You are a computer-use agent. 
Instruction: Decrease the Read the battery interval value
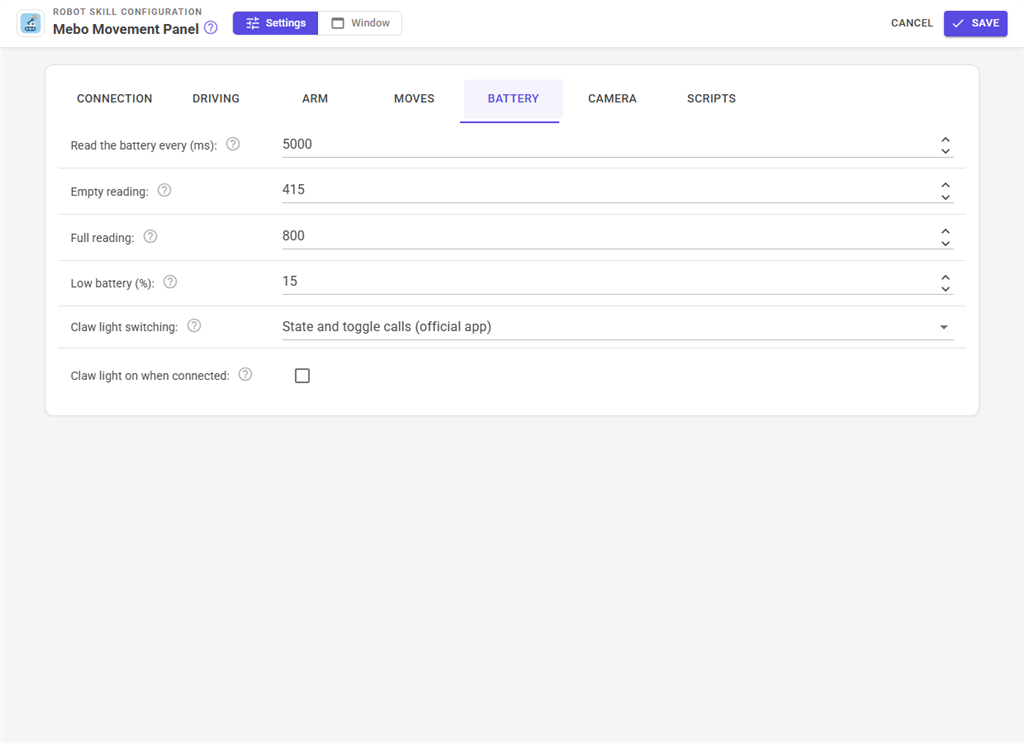(945, 151)
